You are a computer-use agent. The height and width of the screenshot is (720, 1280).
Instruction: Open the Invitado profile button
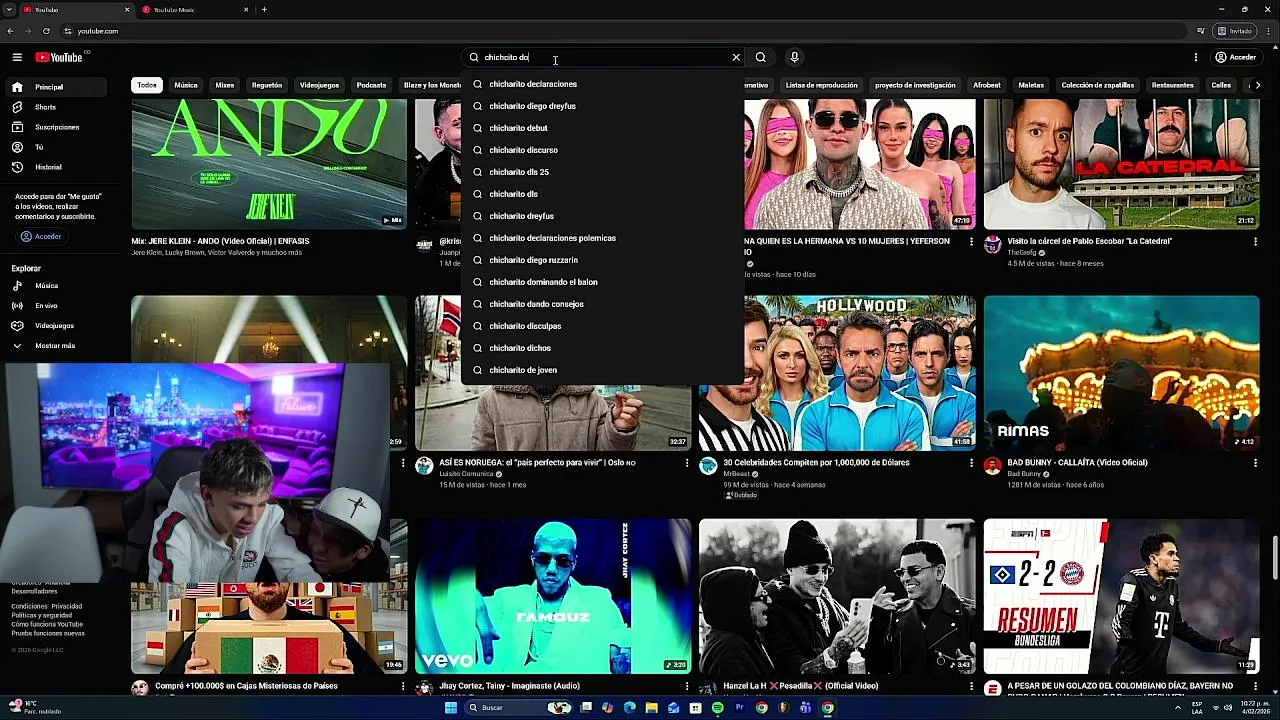click(x=1234, y=31)
